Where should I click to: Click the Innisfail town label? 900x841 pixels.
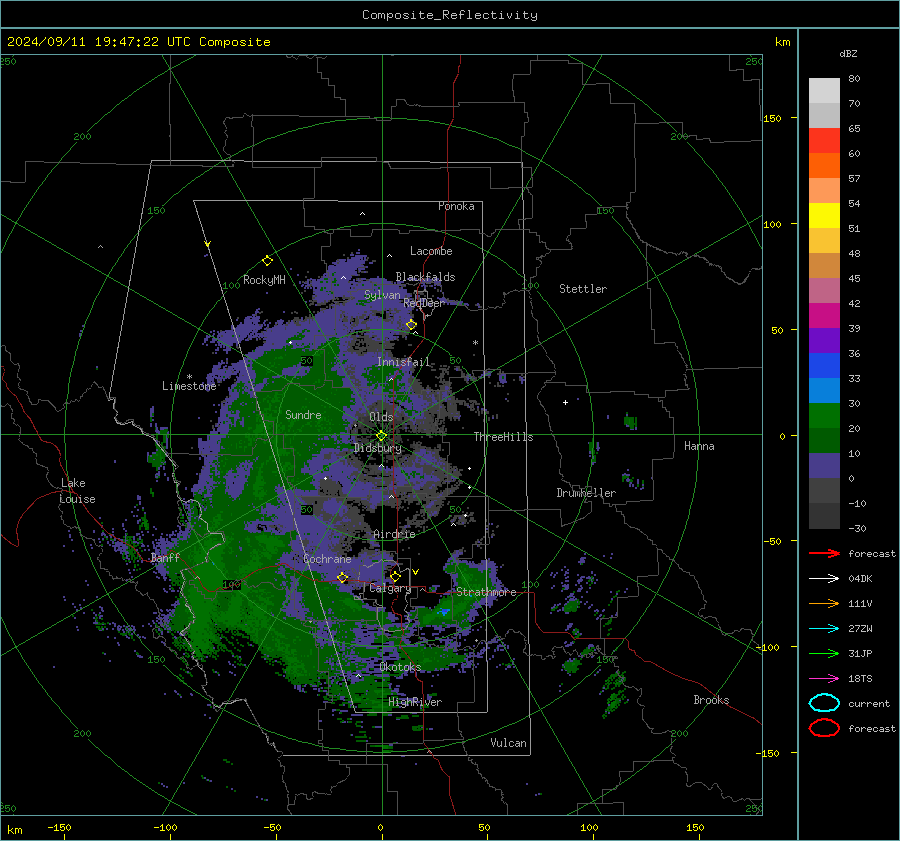403,362
